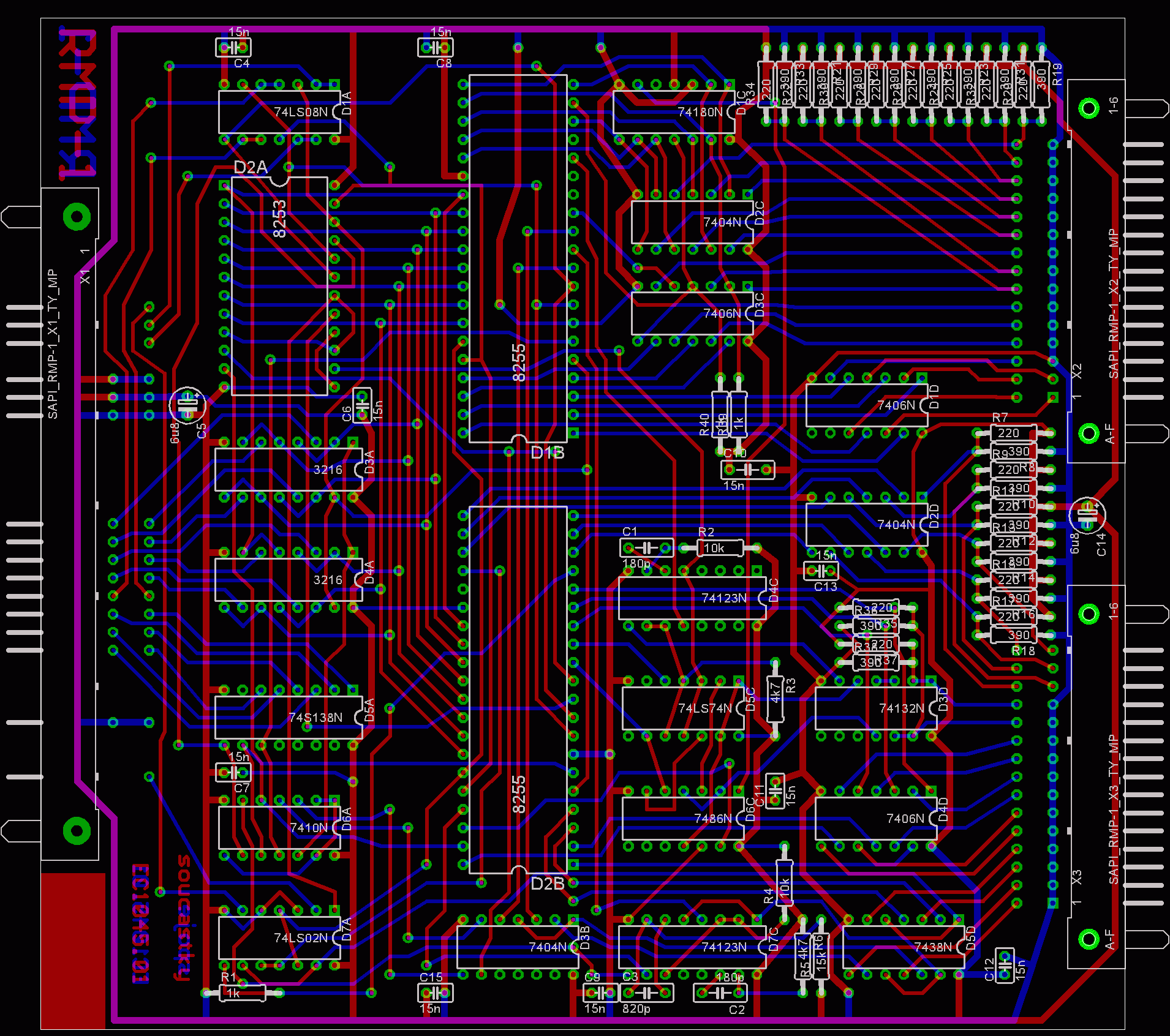Screen dimensions: 1170x1036
Task: Click the 8253 timer chip D2A
Action: pyautogui.click(x=279, y=286)
